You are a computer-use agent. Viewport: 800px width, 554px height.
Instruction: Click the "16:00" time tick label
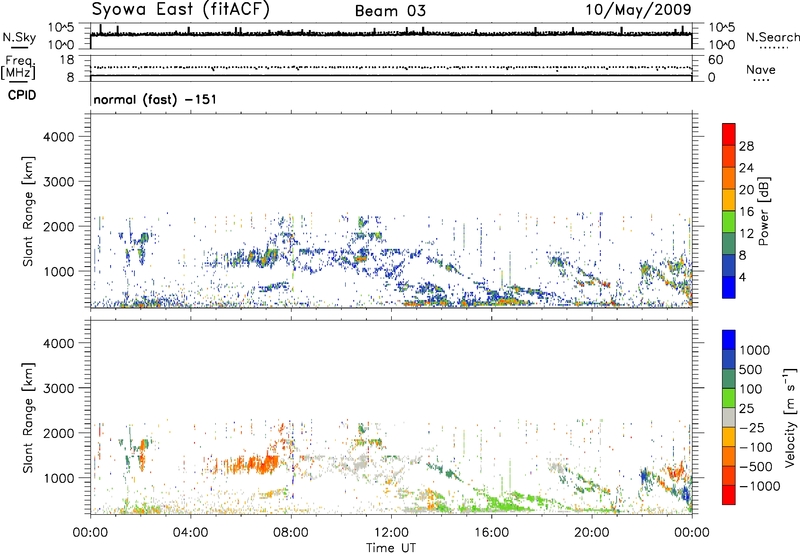[x=491, y=533]
